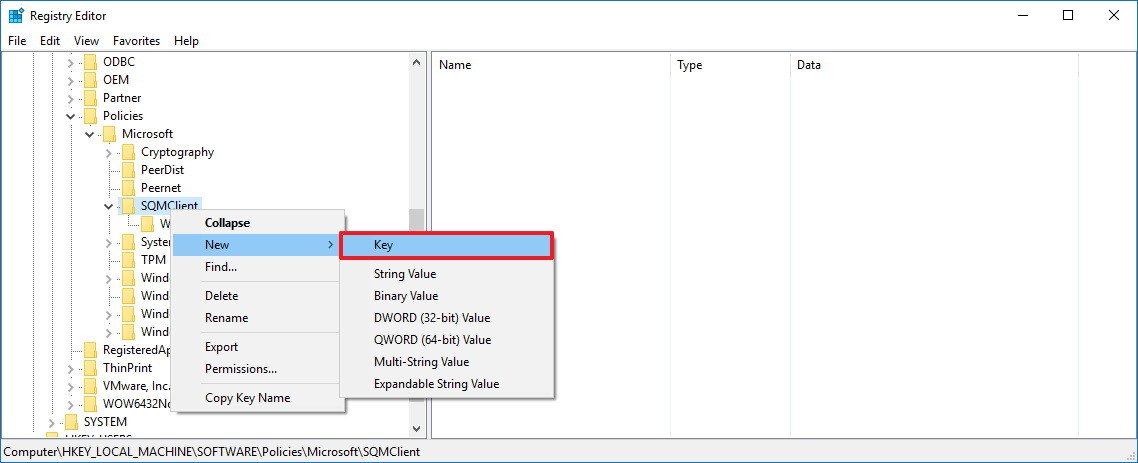
Task: Open the File menu
Action: click(x=17, y=41)
